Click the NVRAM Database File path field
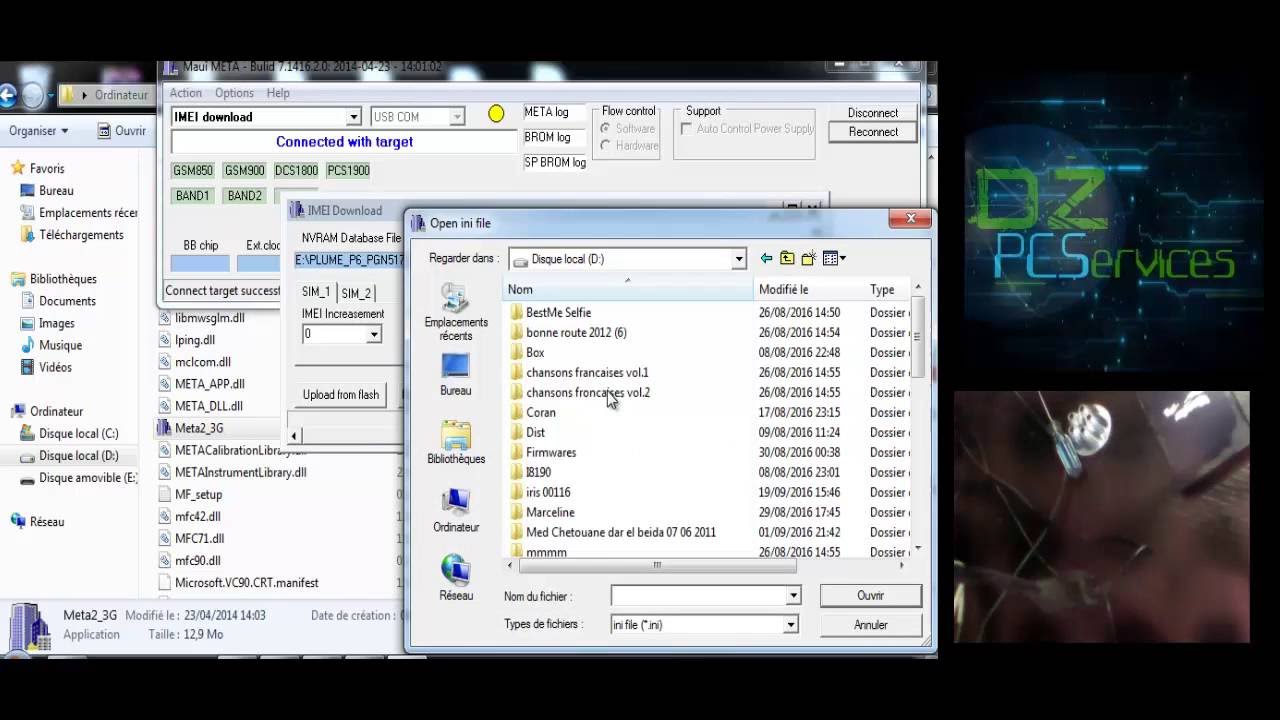 click(349, 260)
